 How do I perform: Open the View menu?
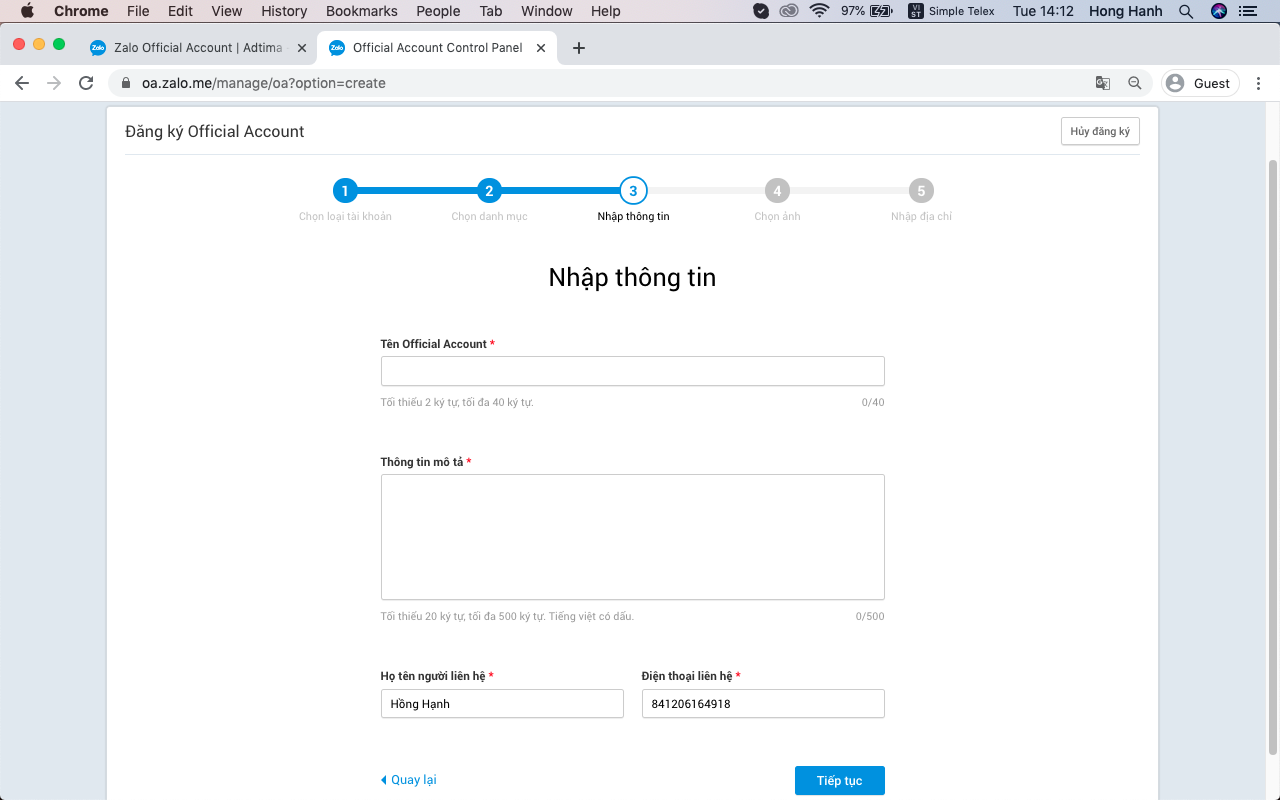pos(227,11)
